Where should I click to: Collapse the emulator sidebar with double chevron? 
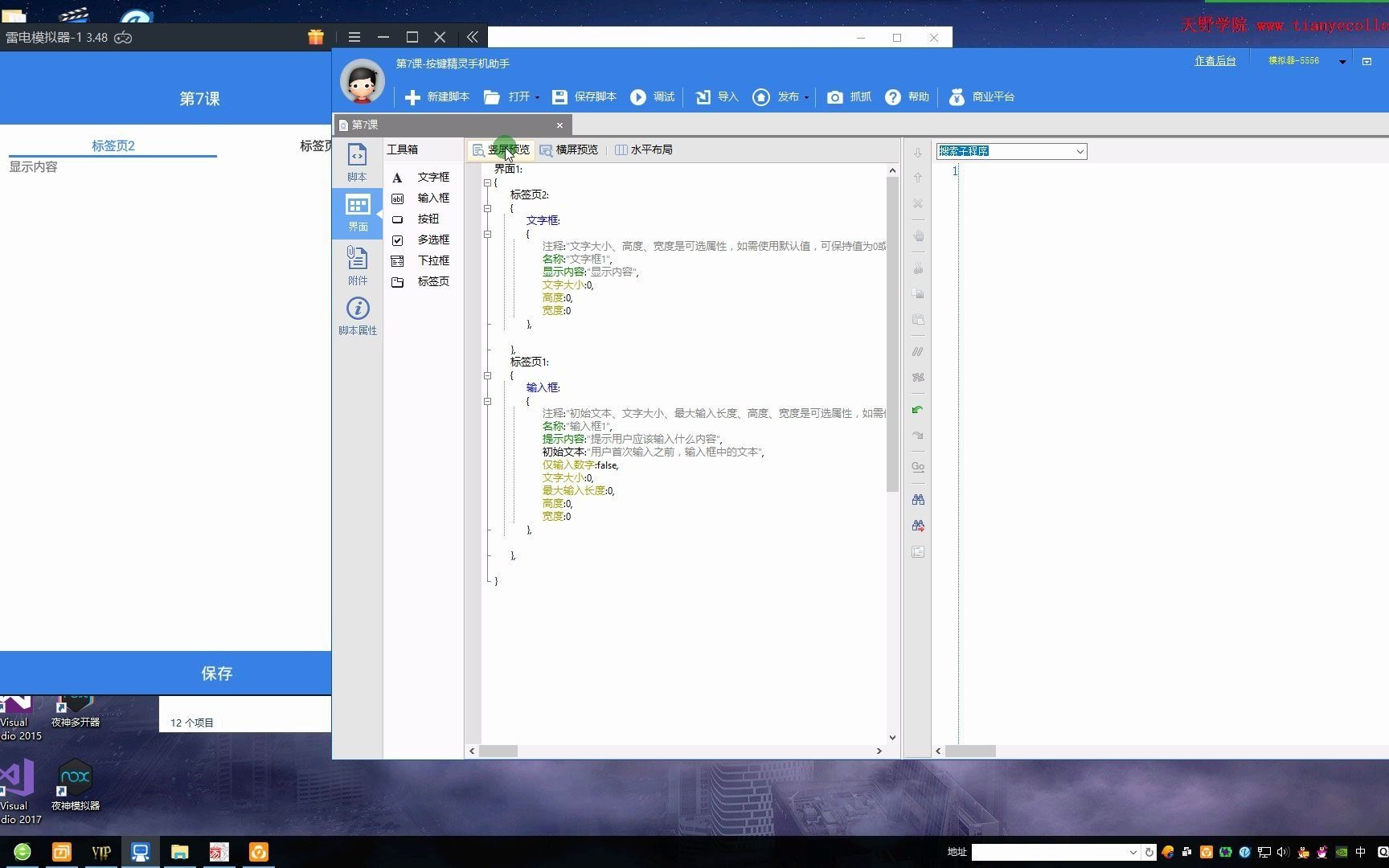point(472,37)
